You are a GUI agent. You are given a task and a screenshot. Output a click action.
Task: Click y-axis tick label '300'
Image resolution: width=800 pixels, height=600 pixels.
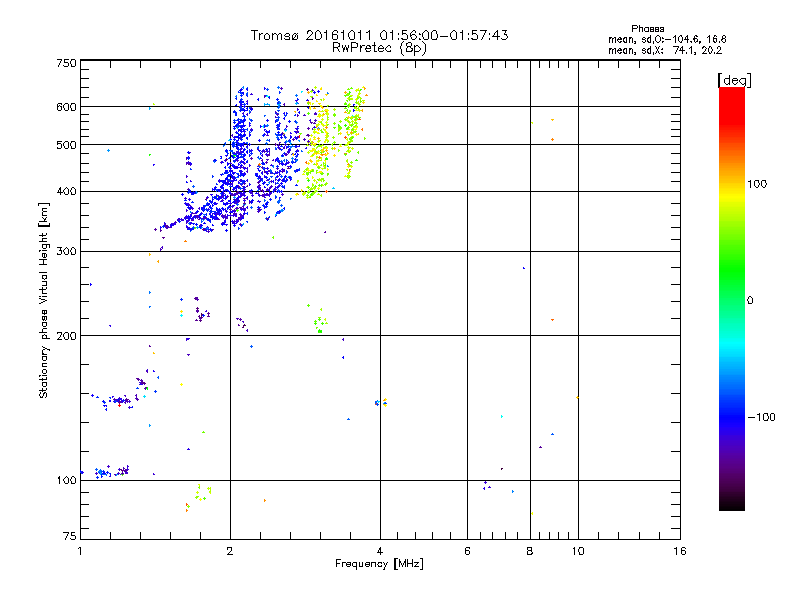click(x=66, y=252)
